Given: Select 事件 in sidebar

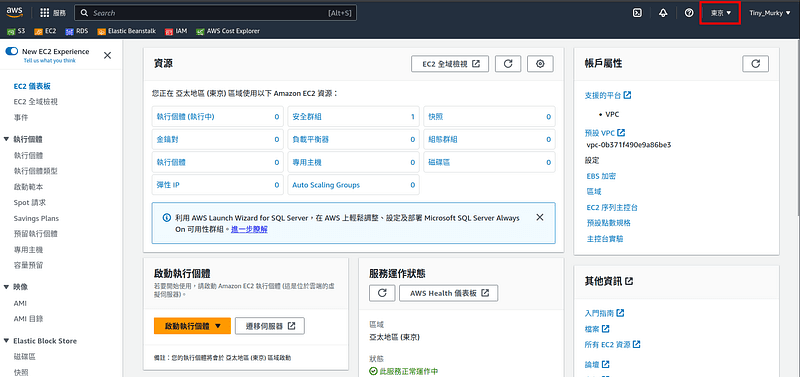Looking at the screenshot, I should point(21,117).
